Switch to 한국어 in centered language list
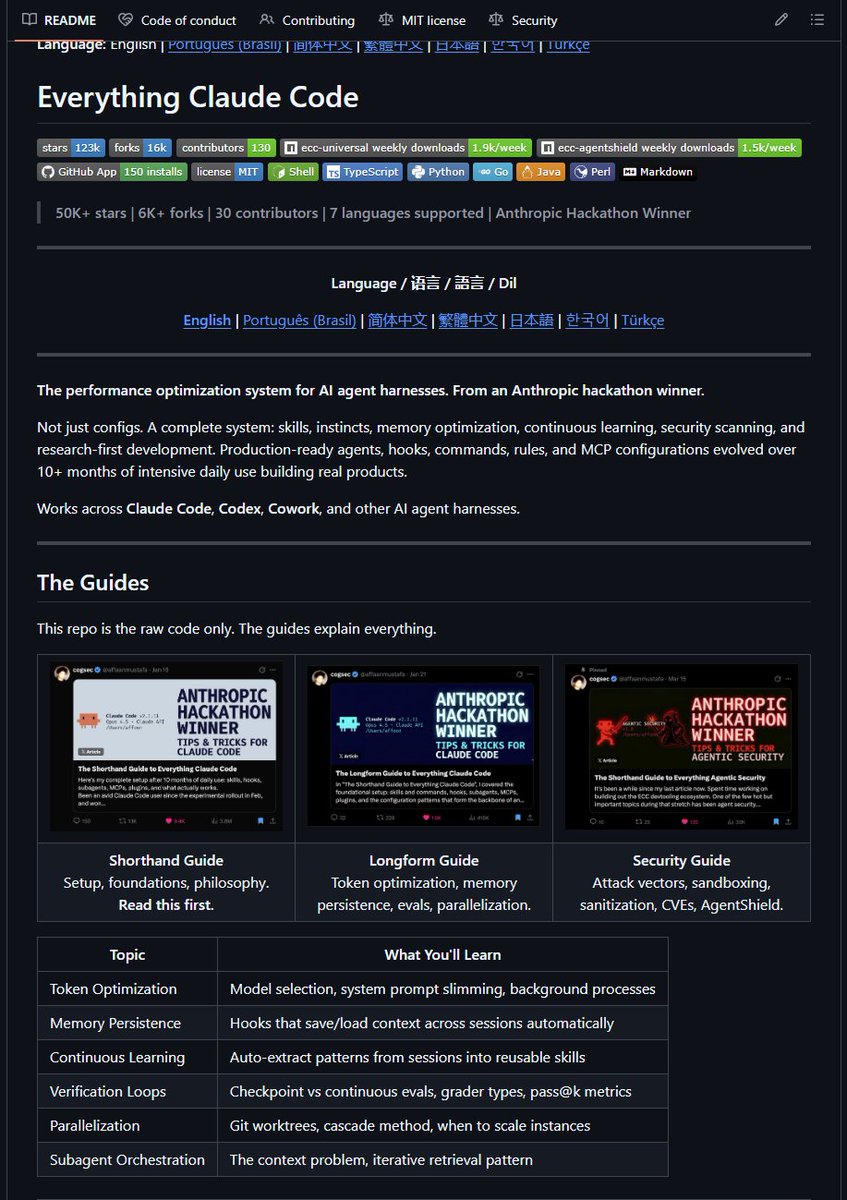 tap(587, 320)
